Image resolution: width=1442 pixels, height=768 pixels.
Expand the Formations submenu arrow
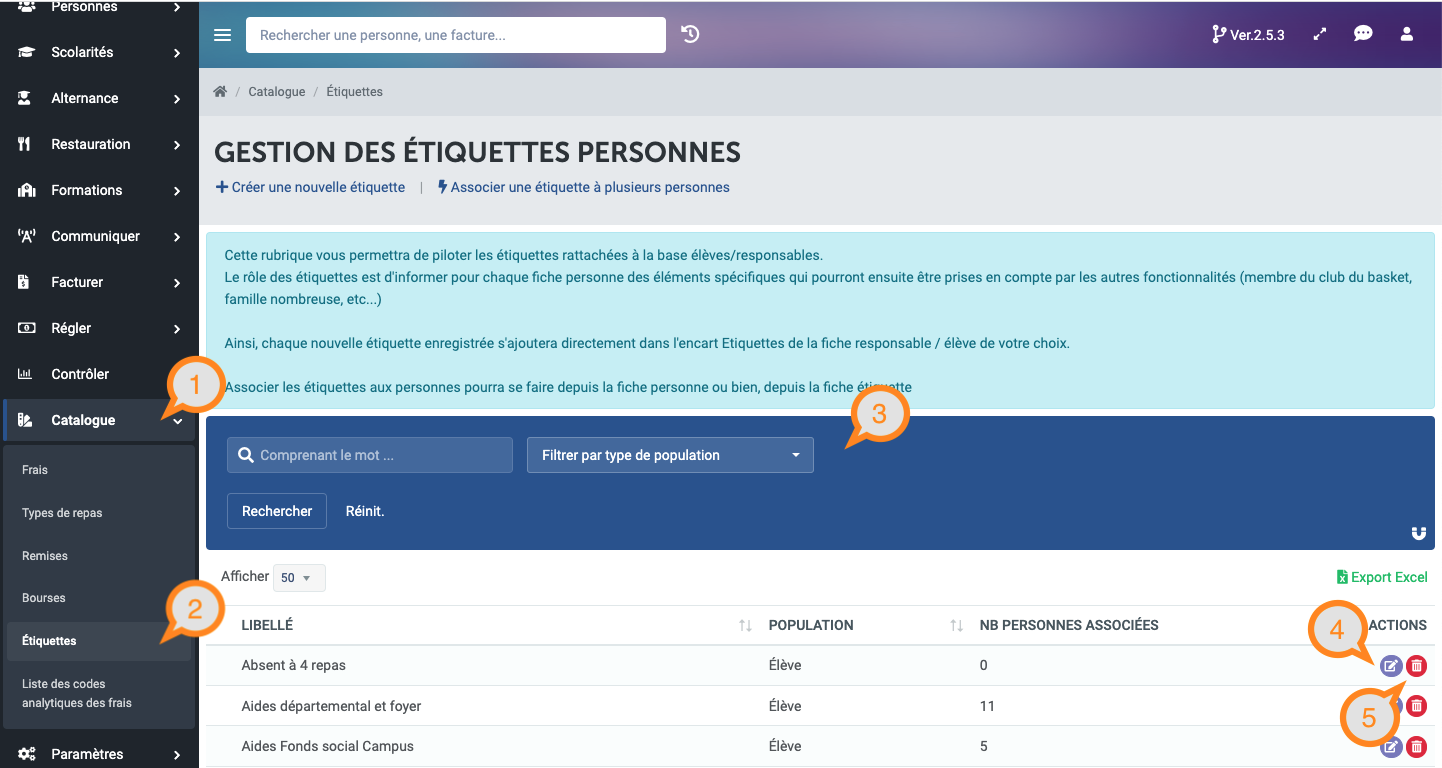[x=177, y=191]
